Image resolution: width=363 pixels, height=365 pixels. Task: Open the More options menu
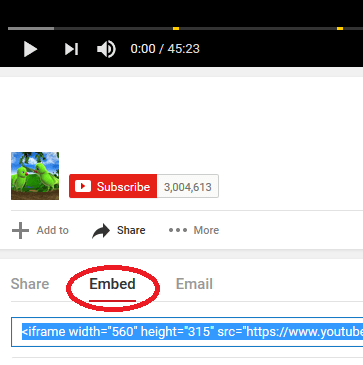(194, 230)
